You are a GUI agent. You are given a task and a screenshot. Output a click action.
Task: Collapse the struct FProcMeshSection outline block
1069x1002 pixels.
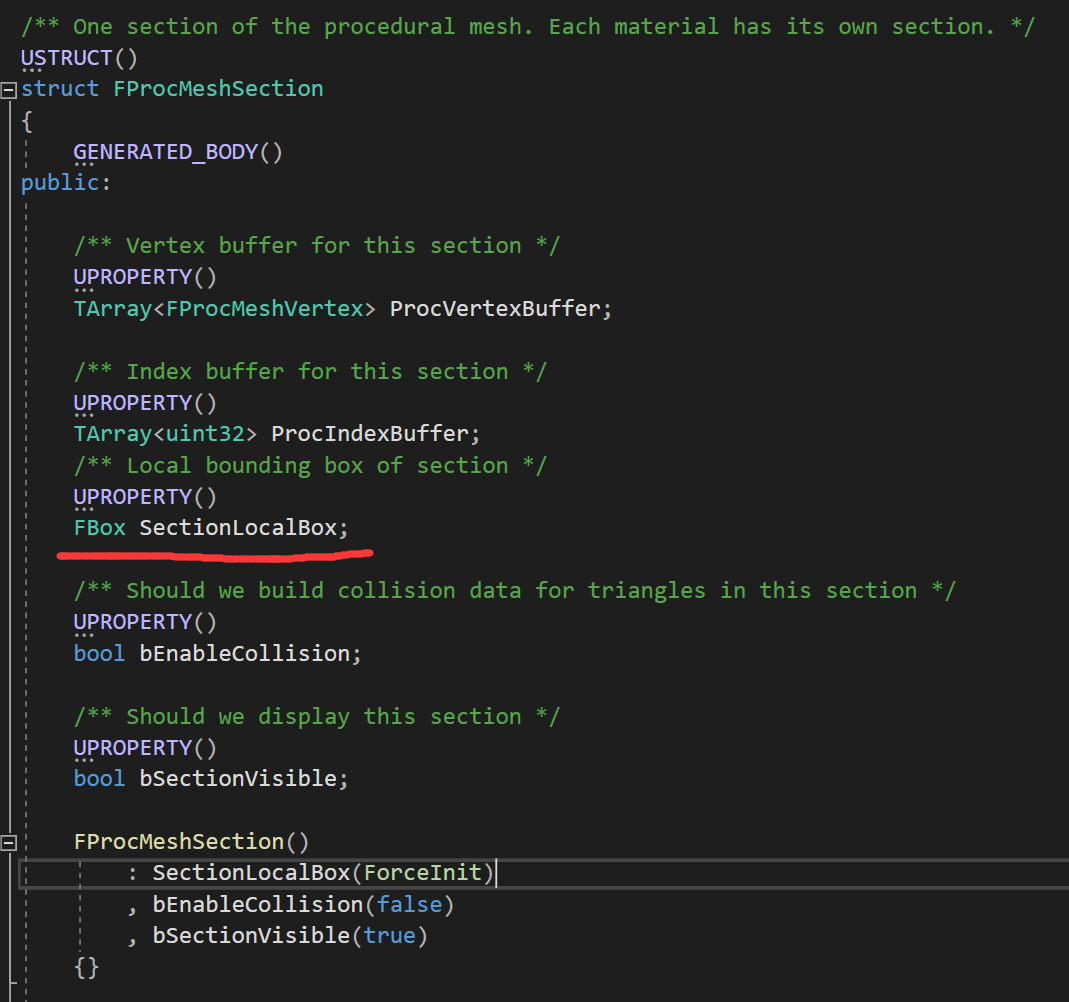pos(8,90)
